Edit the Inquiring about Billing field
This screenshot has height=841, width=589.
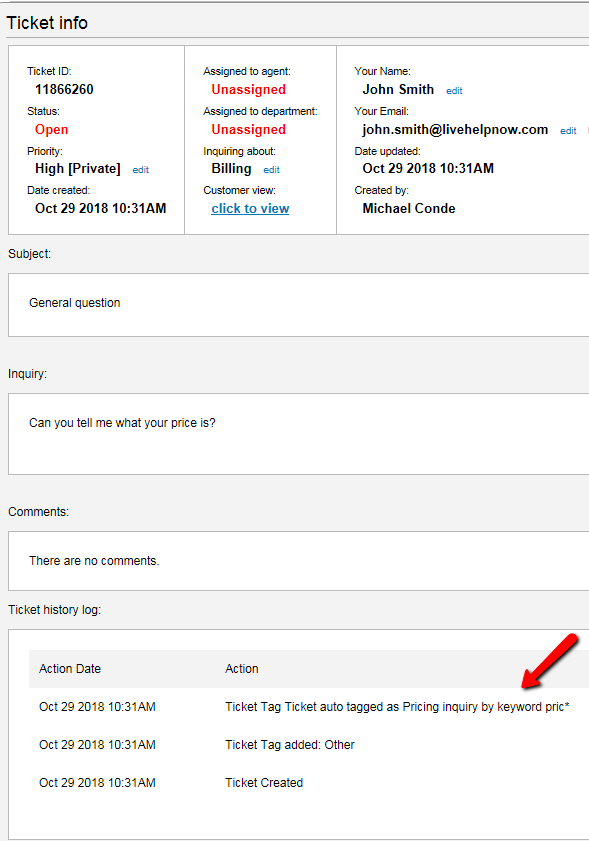(x=271, y=170)
